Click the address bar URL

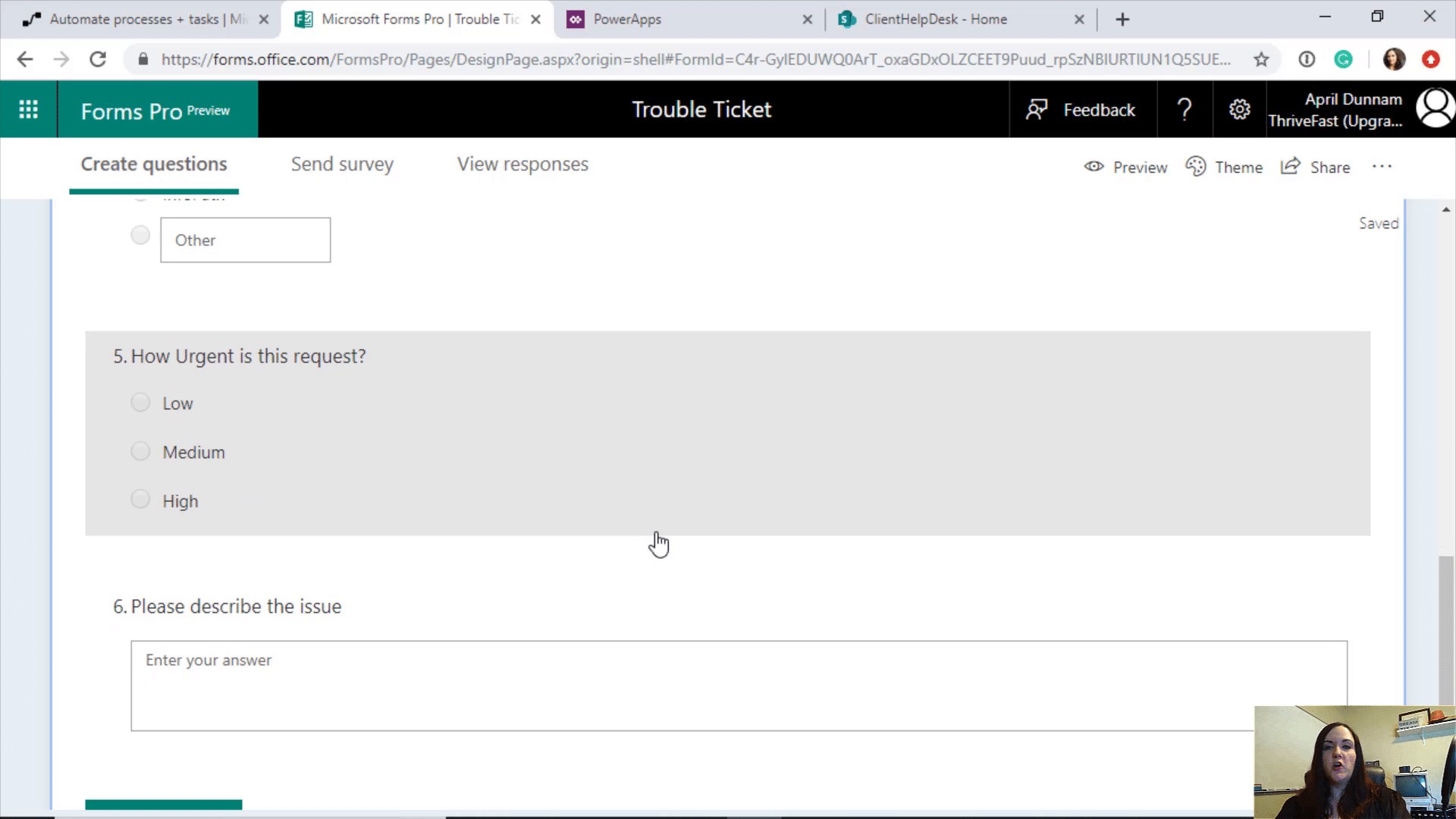click(x=695, y=59)
